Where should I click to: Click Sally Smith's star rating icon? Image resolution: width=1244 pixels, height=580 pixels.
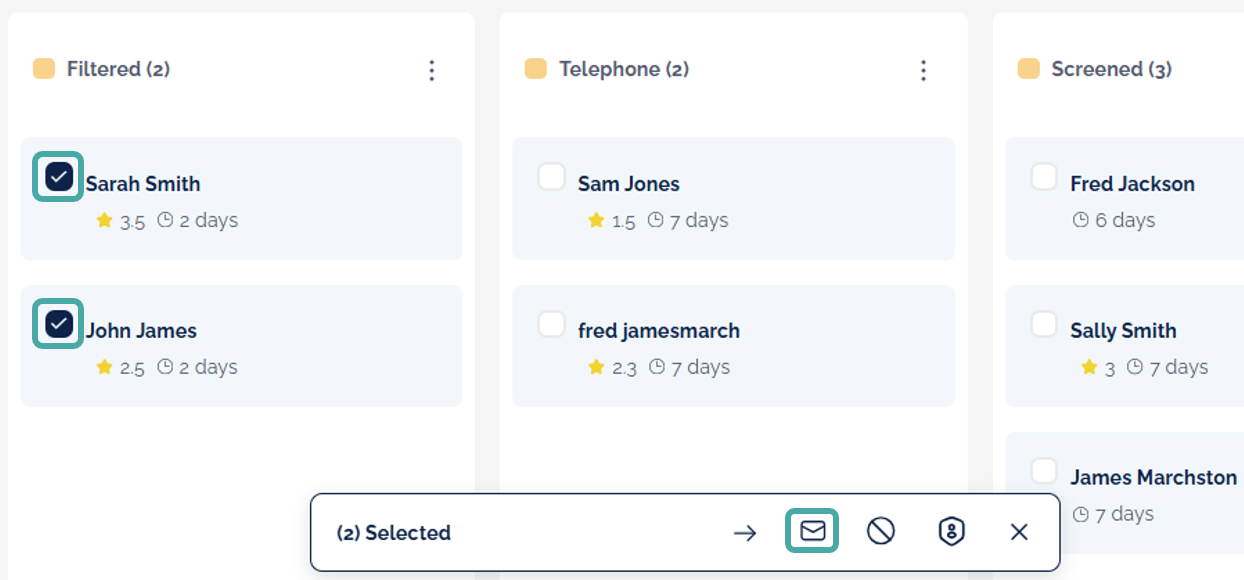[x=1089, y=368]
